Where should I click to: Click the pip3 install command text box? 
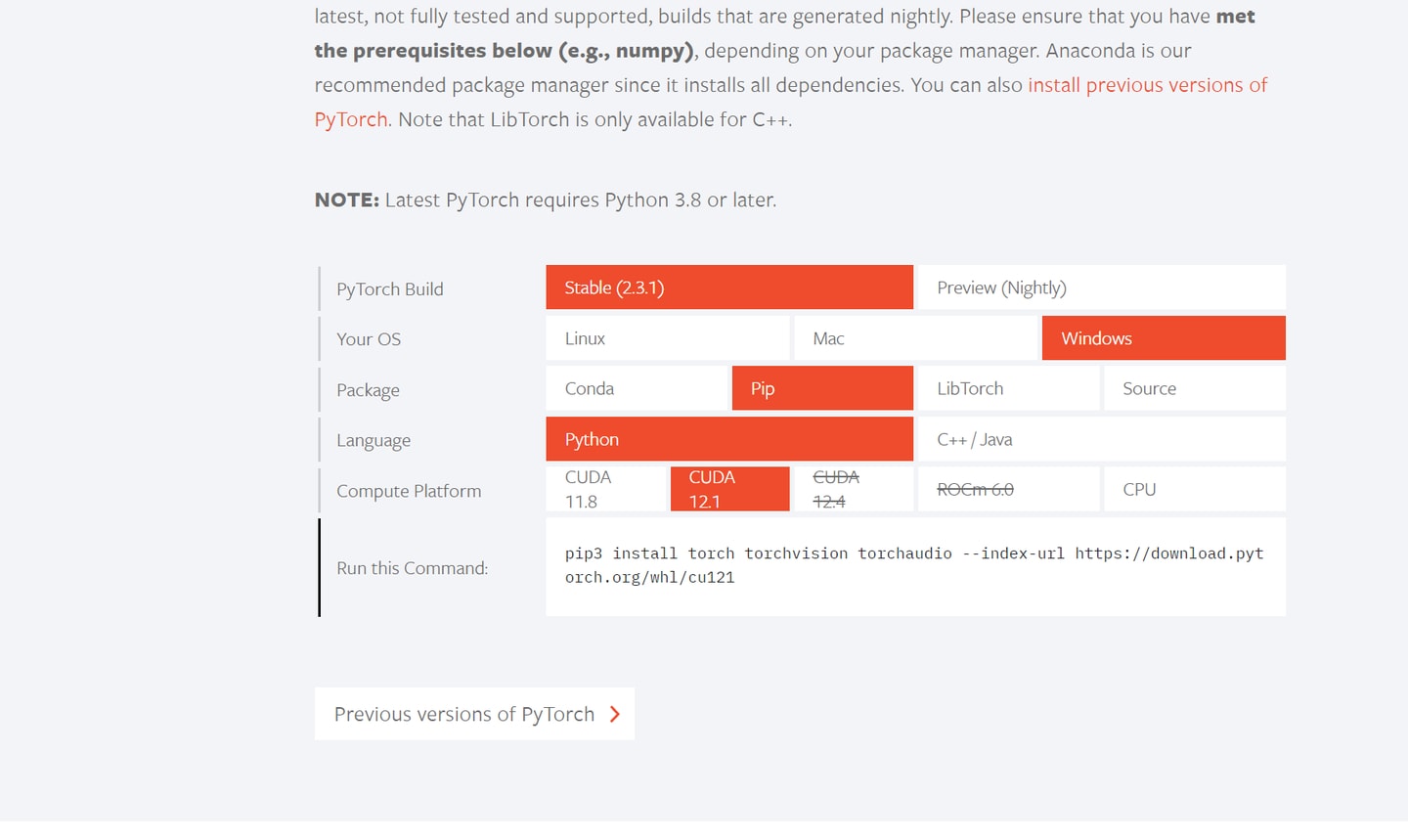(x=915, y=567)
